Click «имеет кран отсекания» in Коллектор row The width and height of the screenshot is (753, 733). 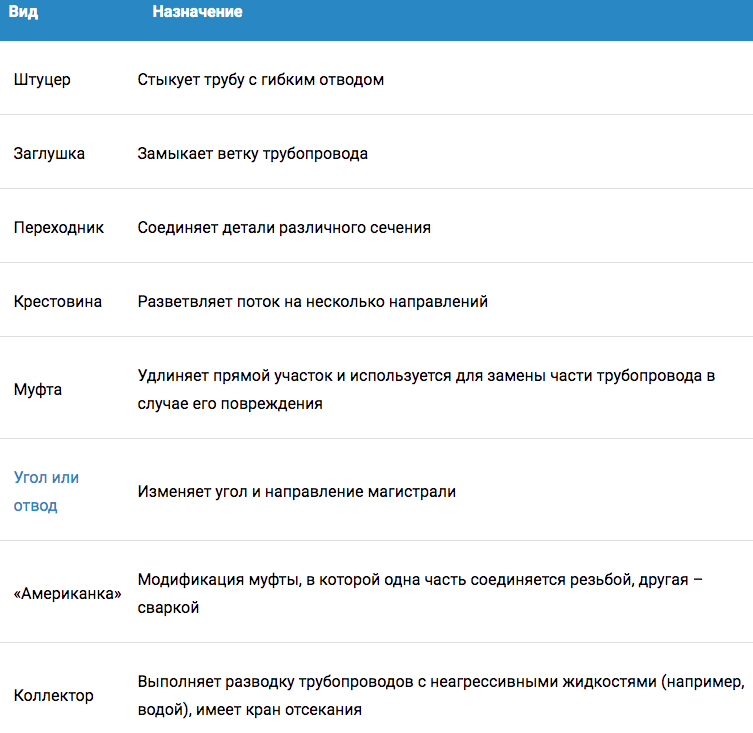[279, 709]
